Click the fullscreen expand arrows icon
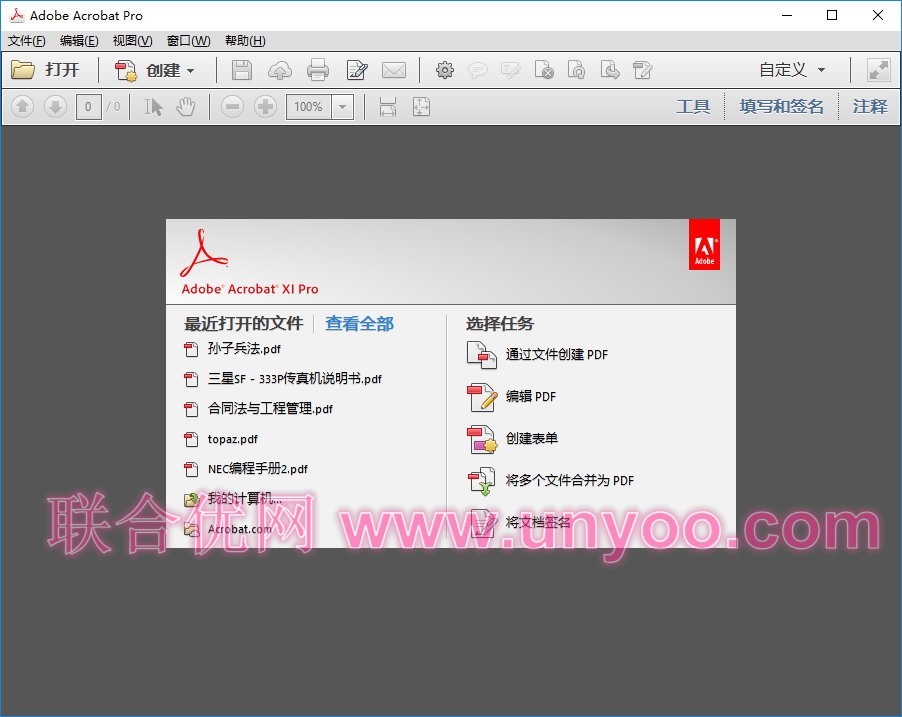The width and height of the screenshot is (902, 717). (878, 70)
